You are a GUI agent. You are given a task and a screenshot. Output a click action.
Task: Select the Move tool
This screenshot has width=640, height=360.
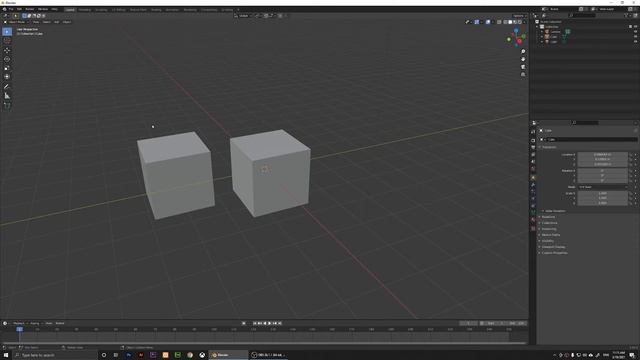click(x=7, y=50)
